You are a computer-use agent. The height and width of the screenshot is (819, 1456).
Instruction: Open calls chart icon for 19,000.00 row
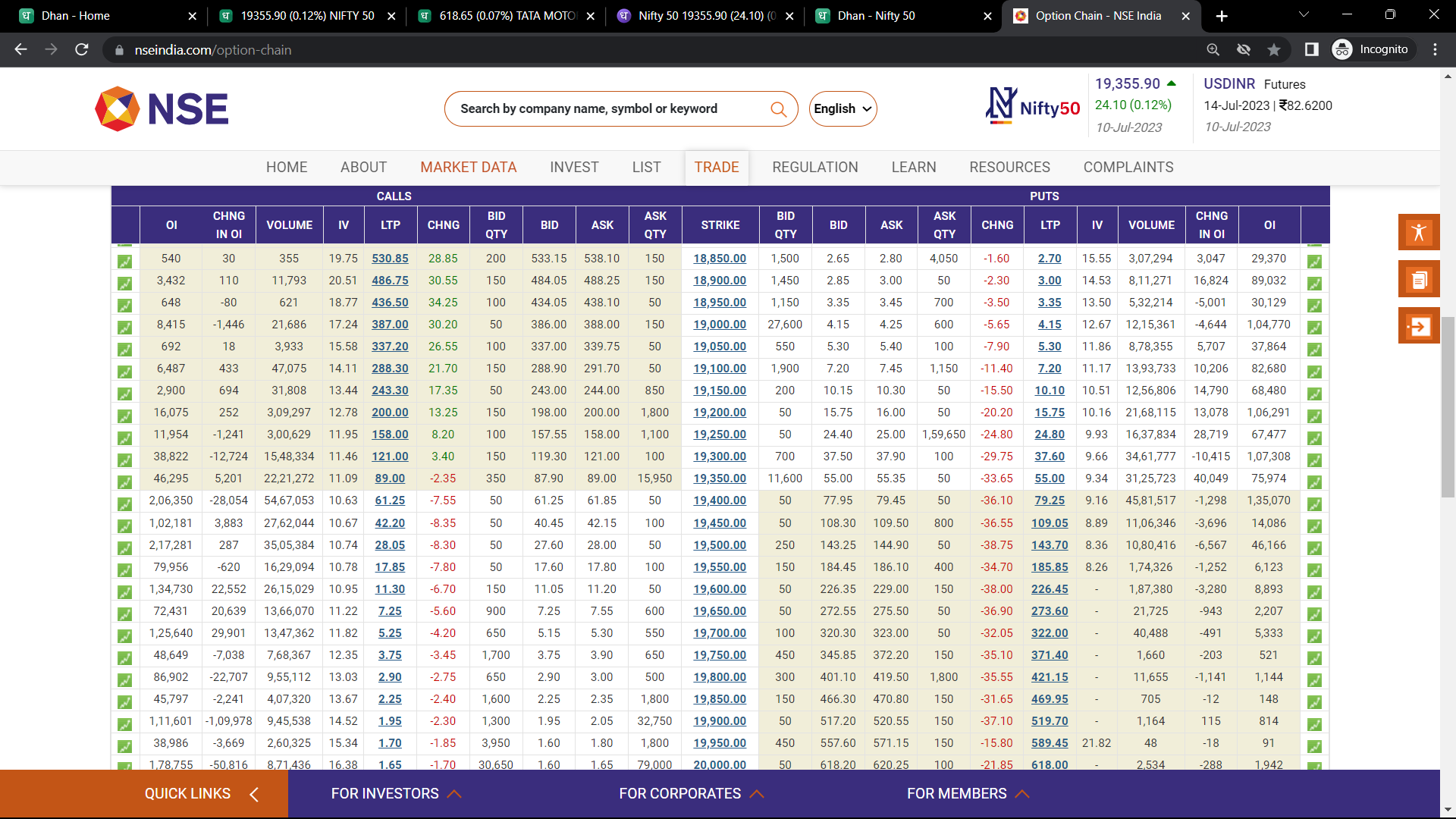tap(125, 328)
